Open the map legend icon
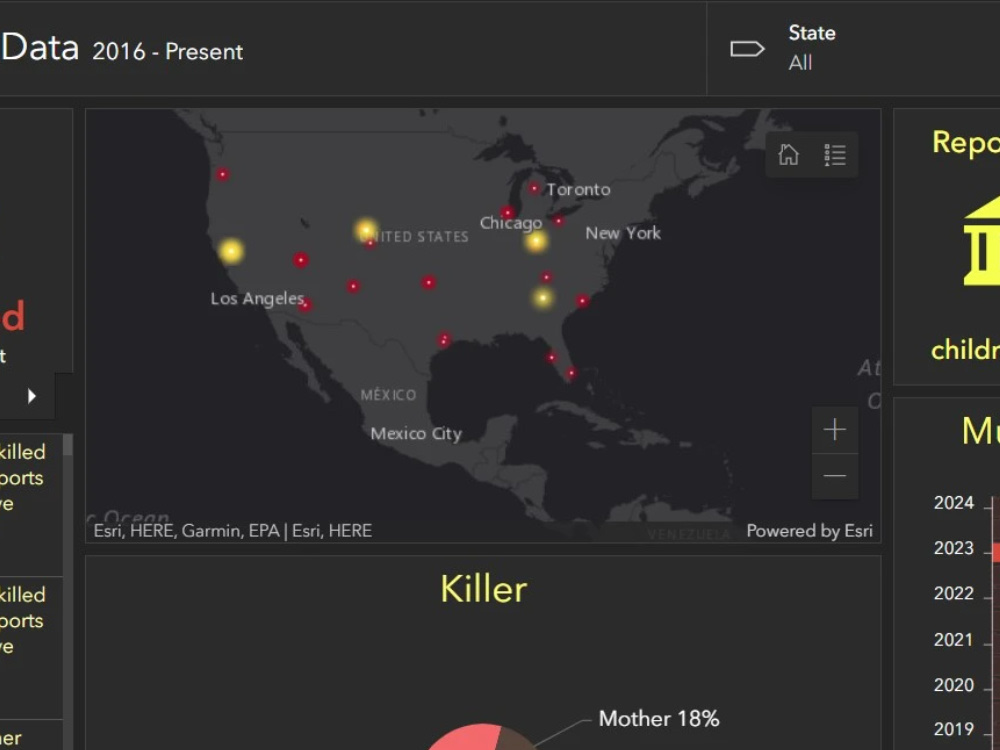This screenshot has height=750, width=1000. coord(835,154)
